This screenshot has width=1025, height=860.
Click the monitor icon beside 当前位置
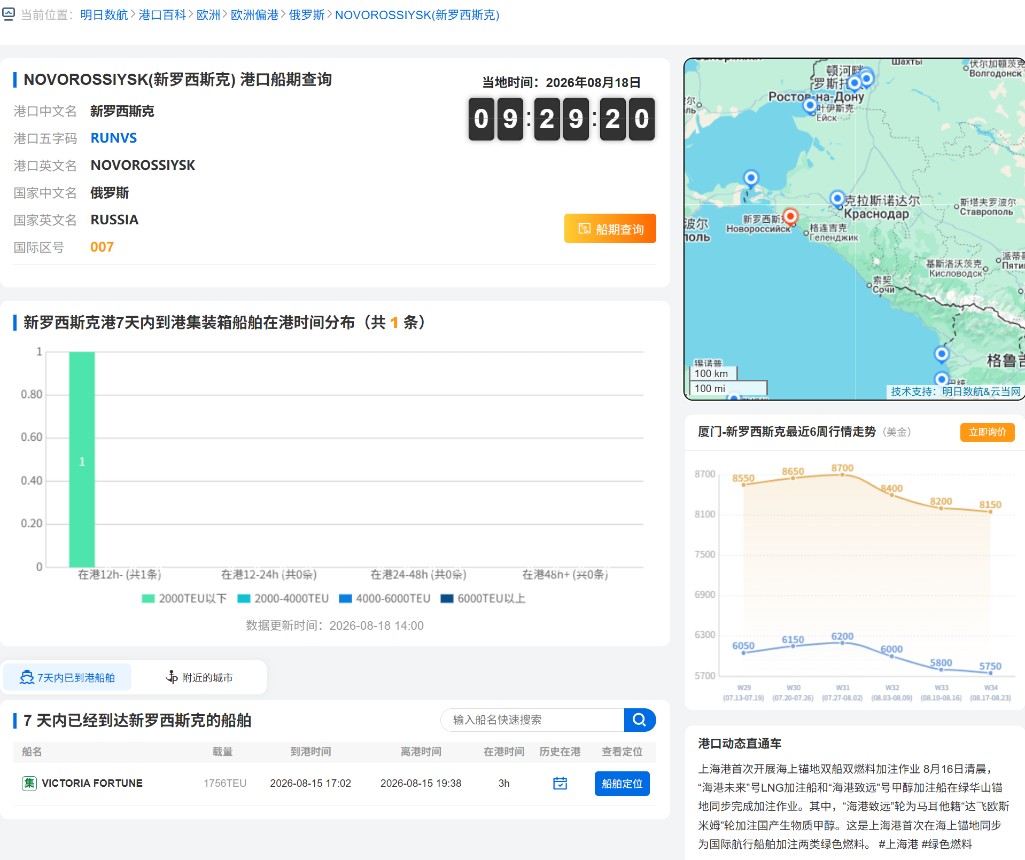(x=8, y=14)
